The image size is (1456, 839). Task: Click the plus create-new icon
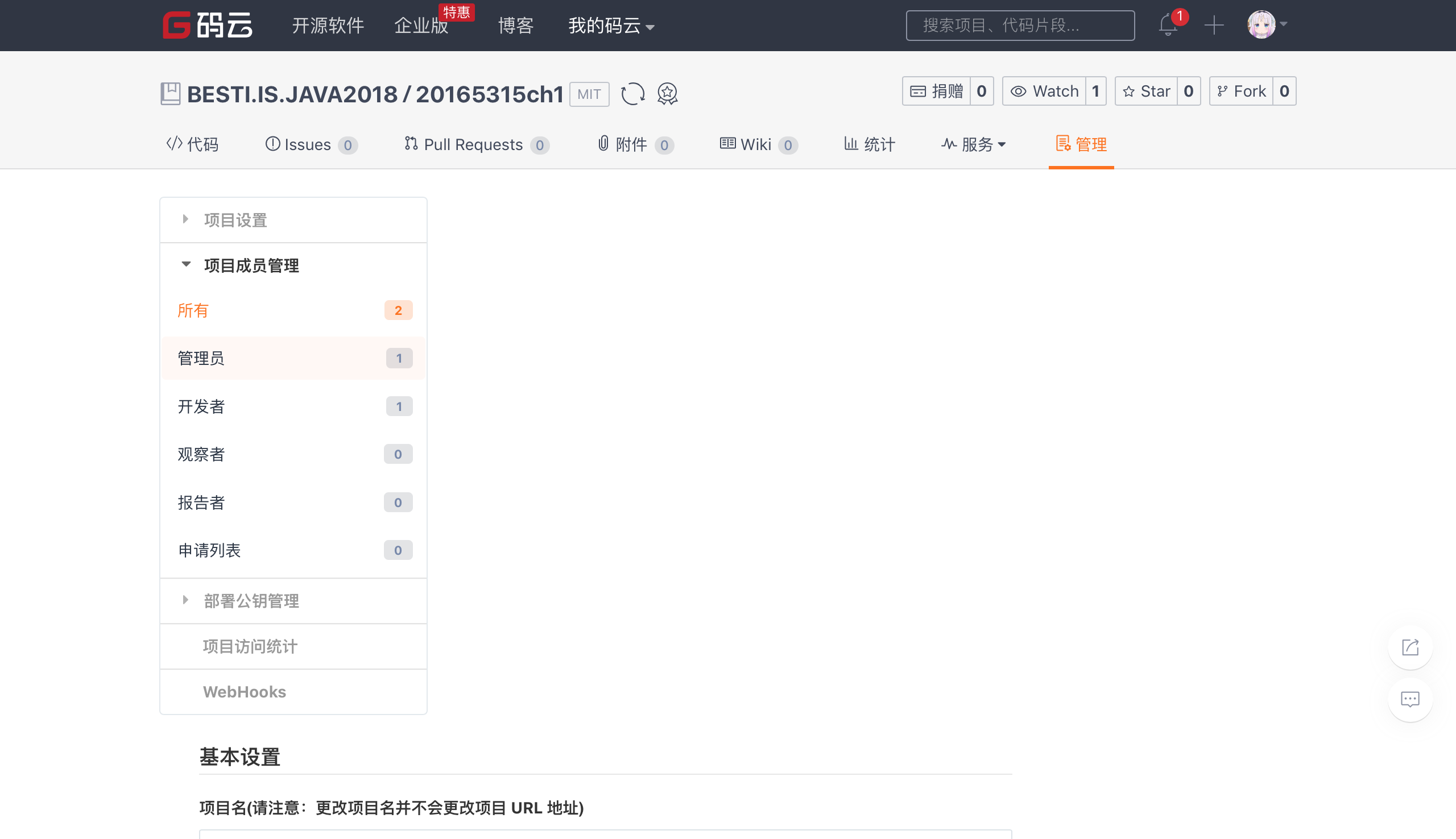(1213, 26)
